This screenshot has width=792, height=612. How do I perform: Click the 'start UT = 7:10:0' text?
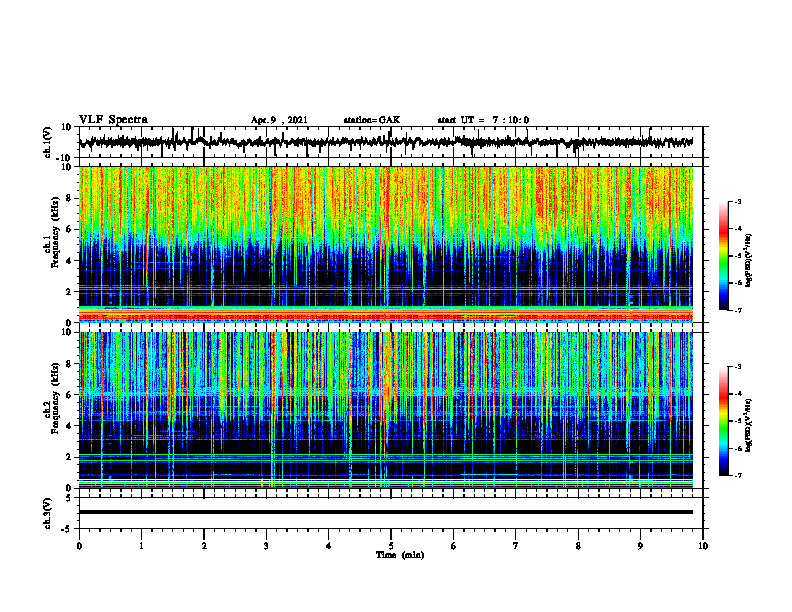click(x=483, y=120)
